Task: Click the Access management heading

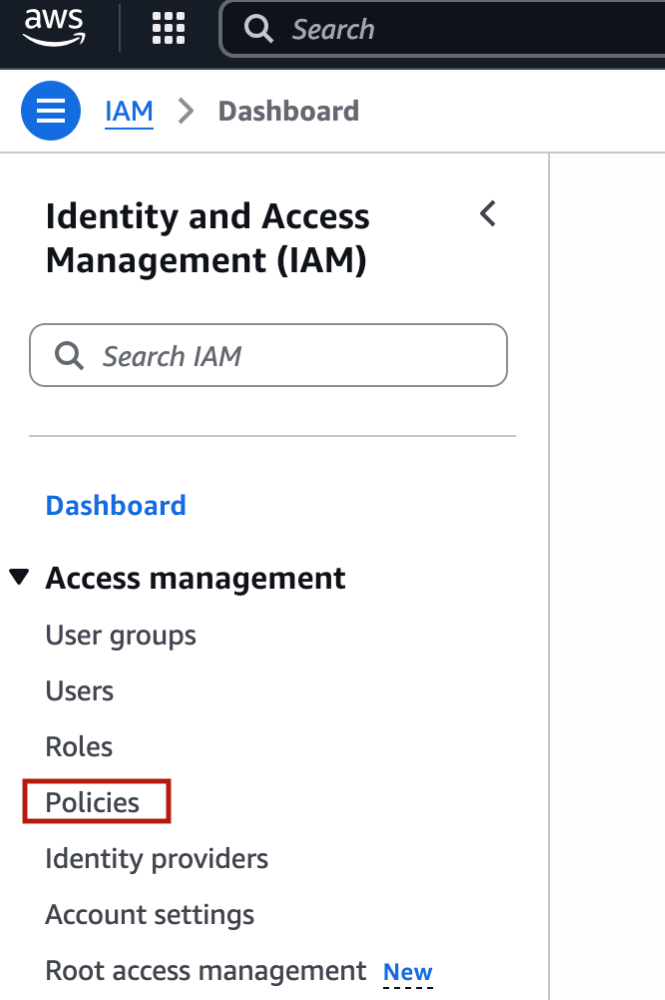Action: pyautogui.click(x=195, y=578)
